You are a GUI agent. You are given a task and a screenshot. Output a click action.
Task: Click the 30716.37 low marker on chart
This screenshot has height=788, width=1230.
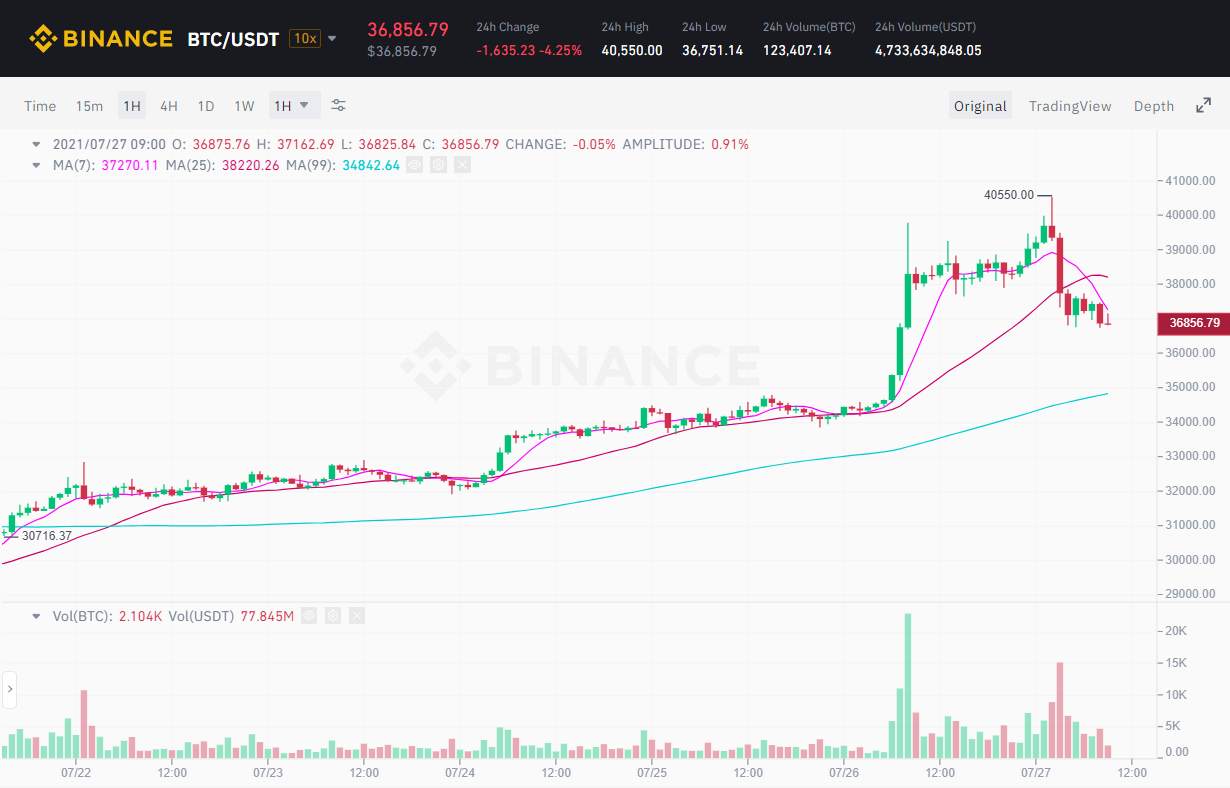[x=46, y=536]
